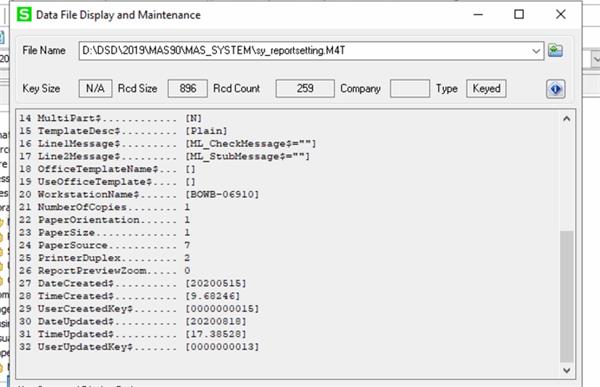Click the [ML_StubMessage$=""] value
The image size is (600, 387).
(248, 156)
